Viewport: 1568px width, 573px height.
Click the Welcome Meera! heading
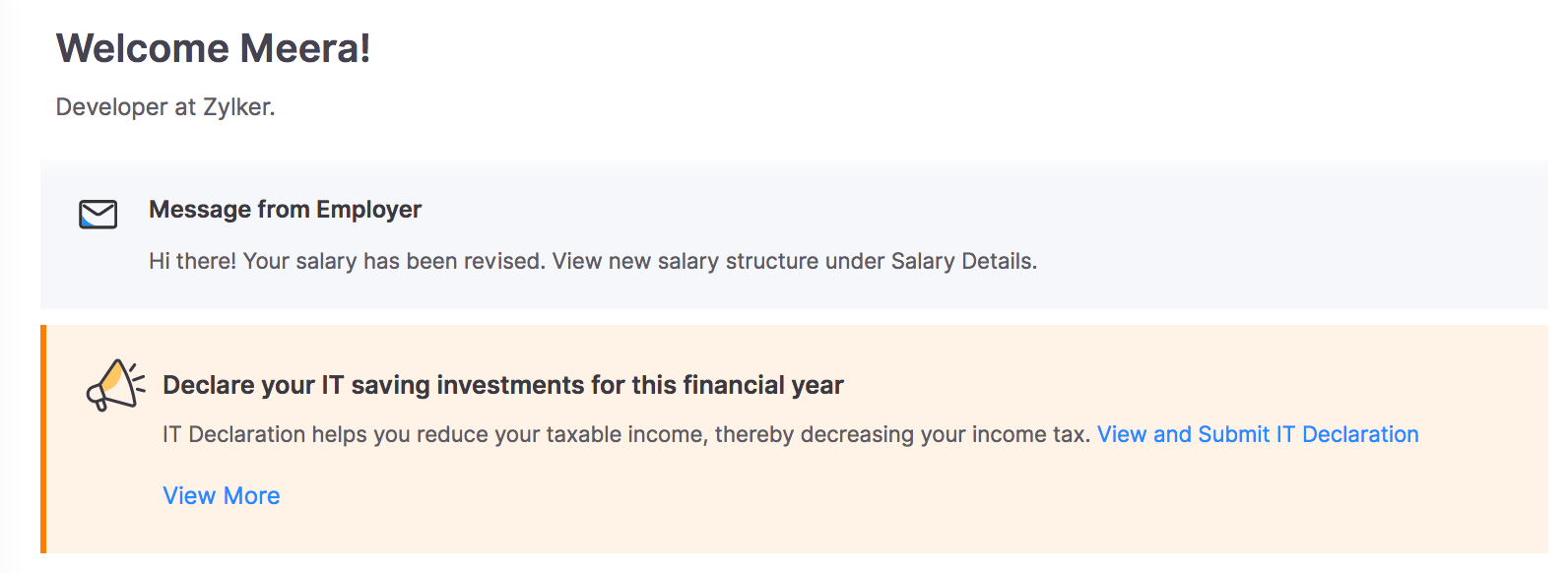click(x=213, y=48)
